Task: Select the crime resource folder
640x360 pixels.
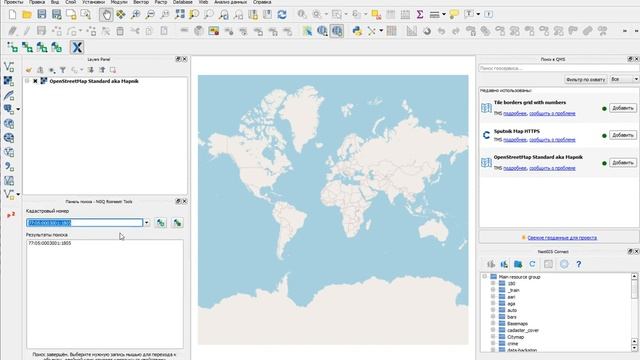Action: 512,344
